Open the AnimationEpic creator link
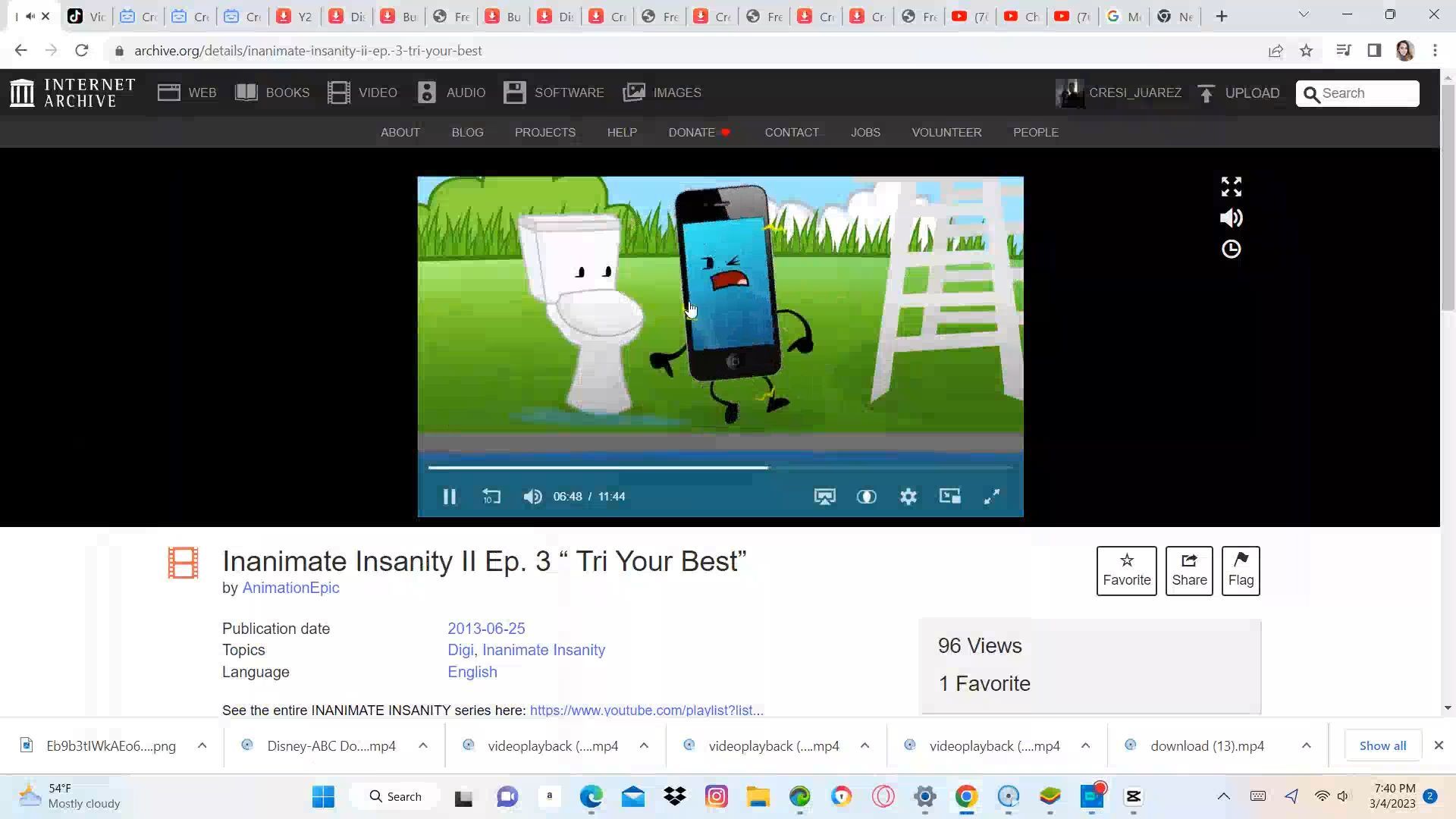The image size is (1456, 819). (x=290, y=588)
